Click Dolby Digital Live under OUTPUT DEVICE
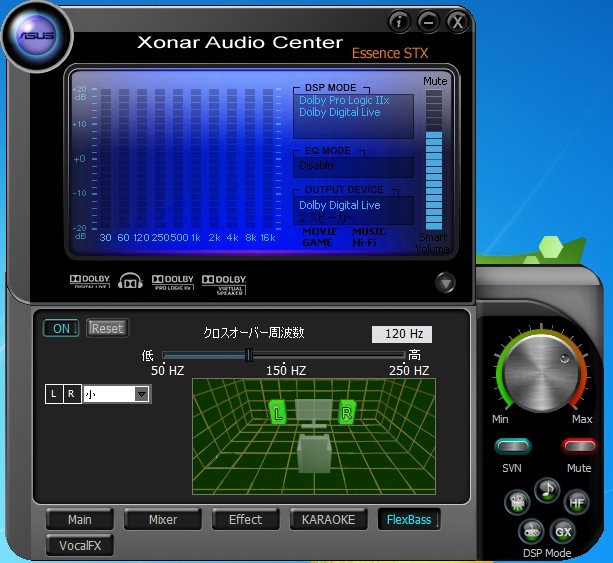 [340, 205]
